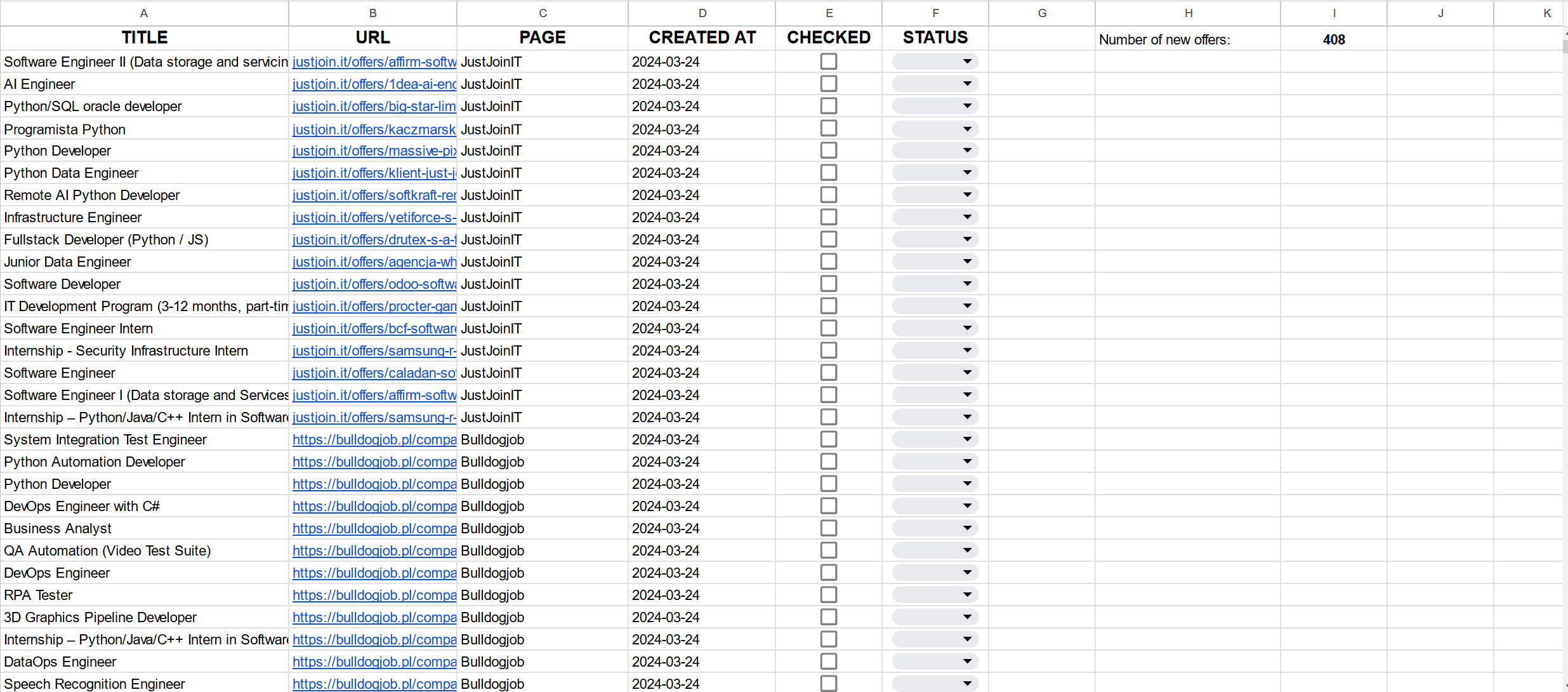Click the justjoin.it odoo-softw offer link
The height and width of the screenshot is (692, 1568).
coord(374,284)
